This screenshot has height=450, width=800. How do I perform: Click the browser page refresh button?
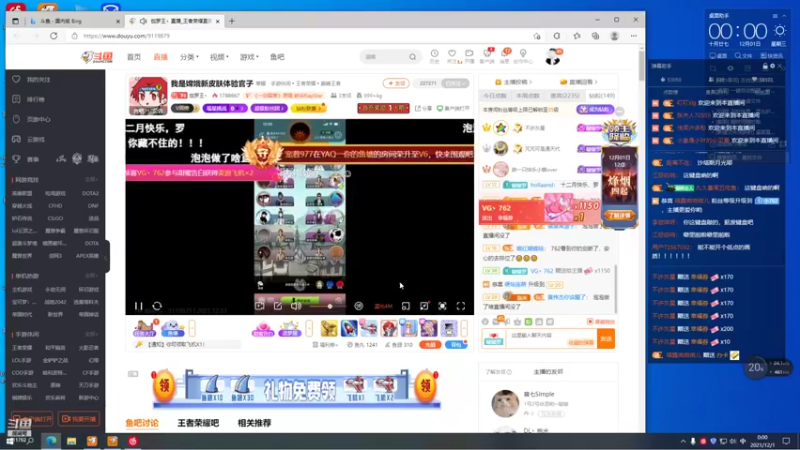54,36
